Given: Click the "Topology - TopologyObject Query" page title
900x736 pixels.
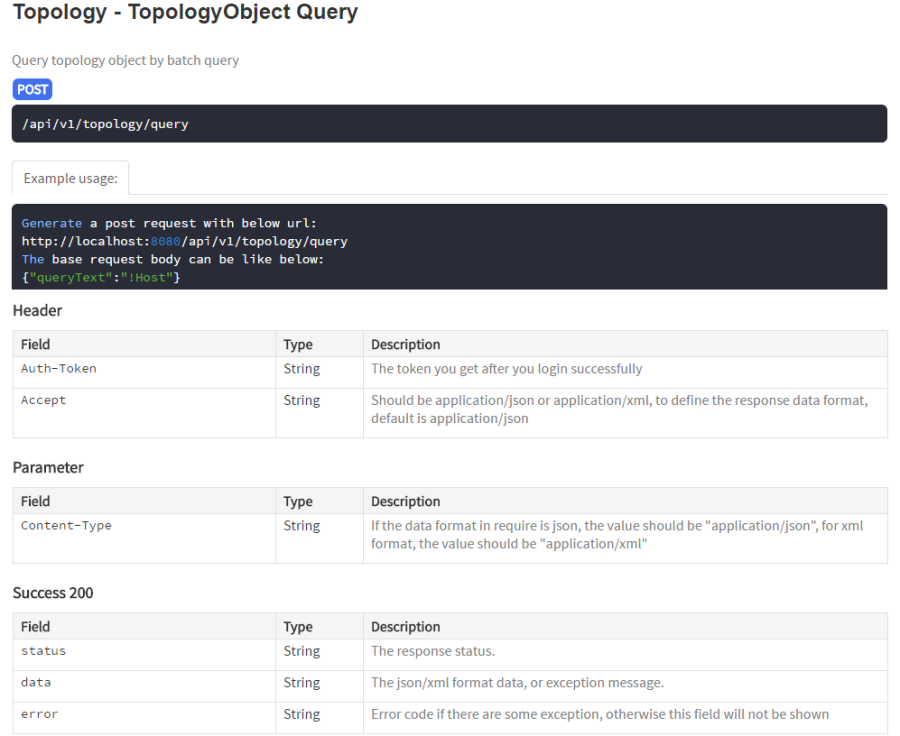Looking at the screenshot, I should pyautogui.click(x=185, y=13).
